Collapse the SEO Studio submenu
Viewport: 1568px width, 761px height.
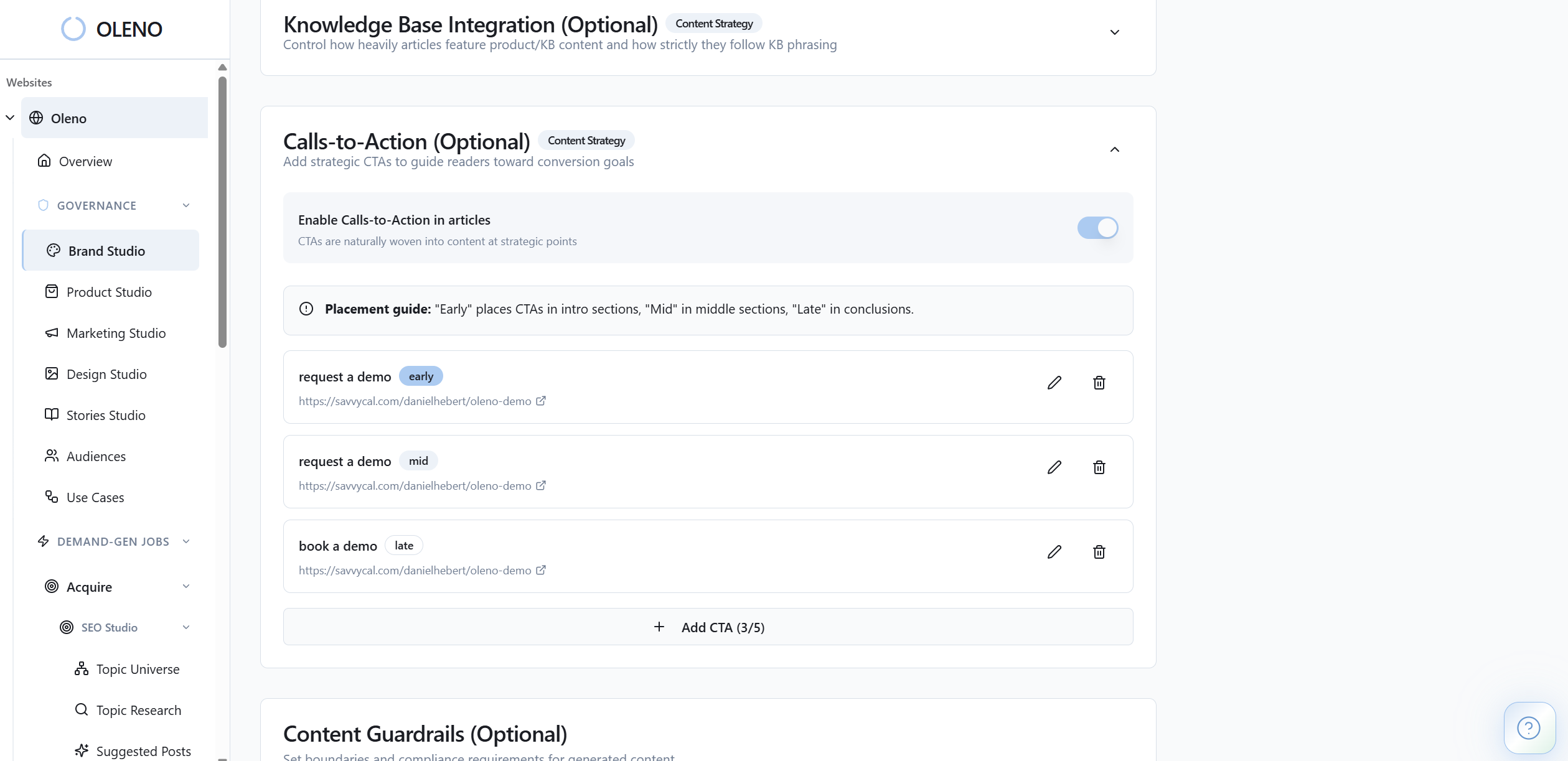click(x=185, y=627)
